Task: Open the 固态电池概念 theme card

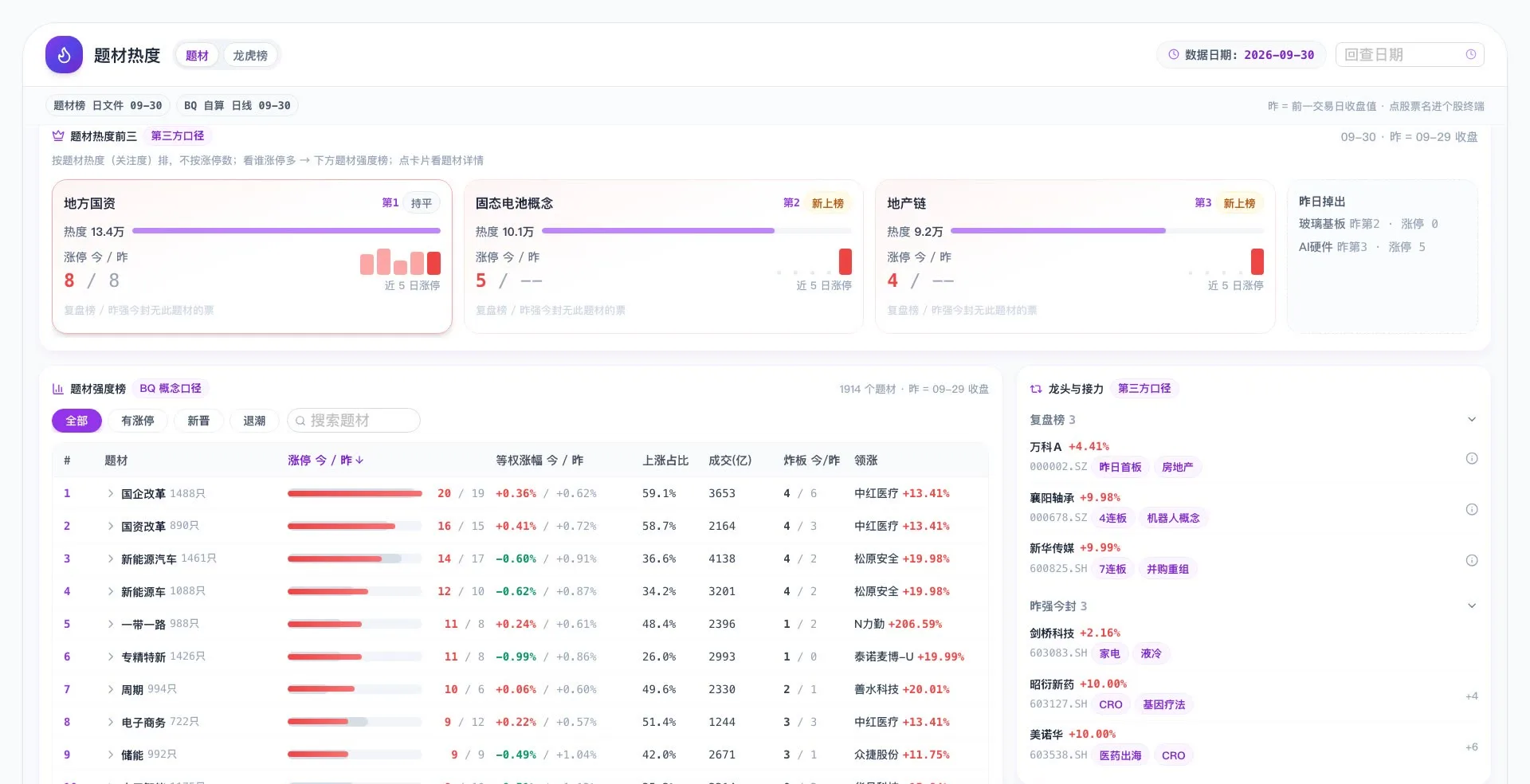Action: click(x=663, y=257)
